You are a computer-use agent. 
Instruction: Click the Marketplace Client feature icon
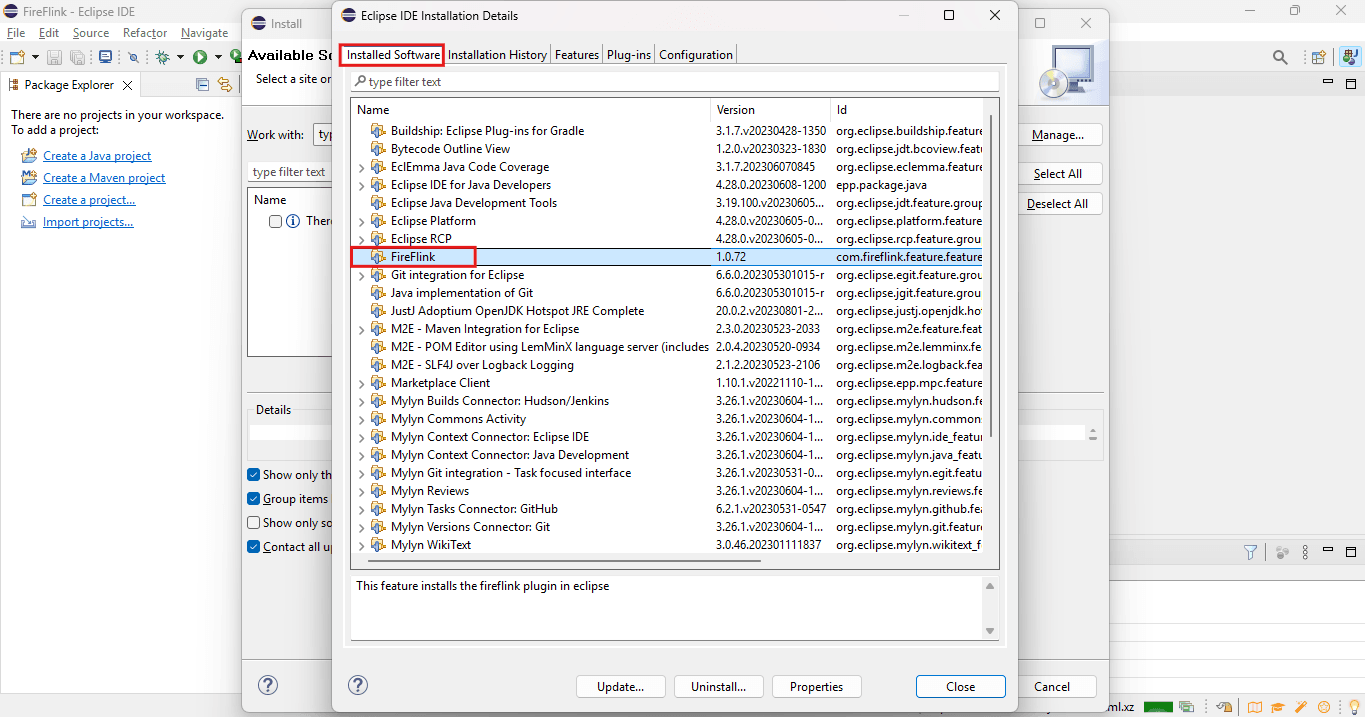pyautogui.click(x=378, y=383)
